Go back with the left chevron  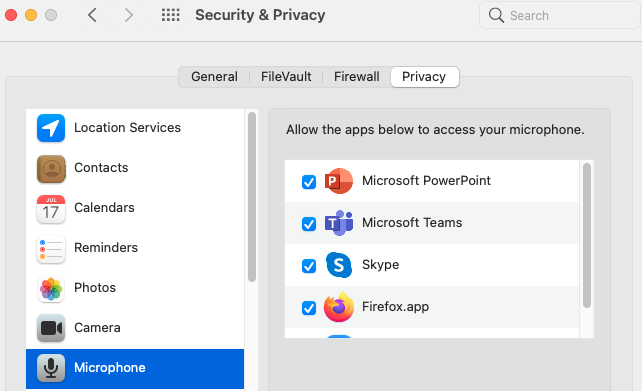pyautogui.click(x=93, y=15)
